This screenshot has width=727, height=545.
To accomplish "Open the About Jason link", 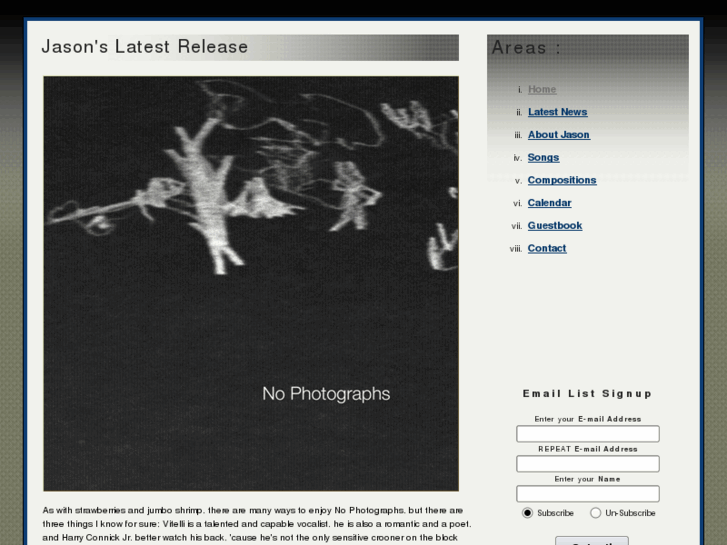I will (559, 135).
